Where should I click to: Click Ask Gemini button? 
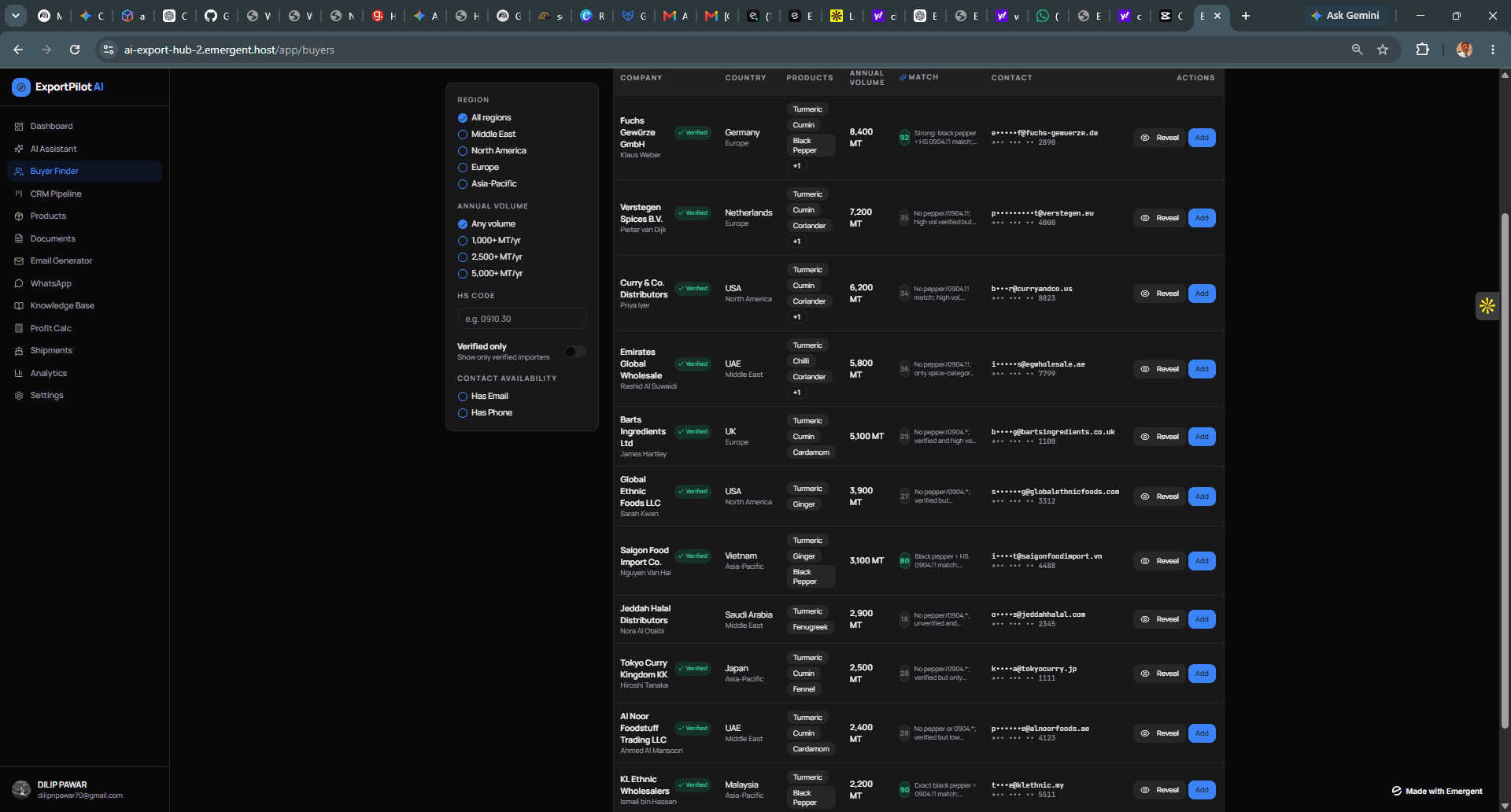click(1345, 16)
